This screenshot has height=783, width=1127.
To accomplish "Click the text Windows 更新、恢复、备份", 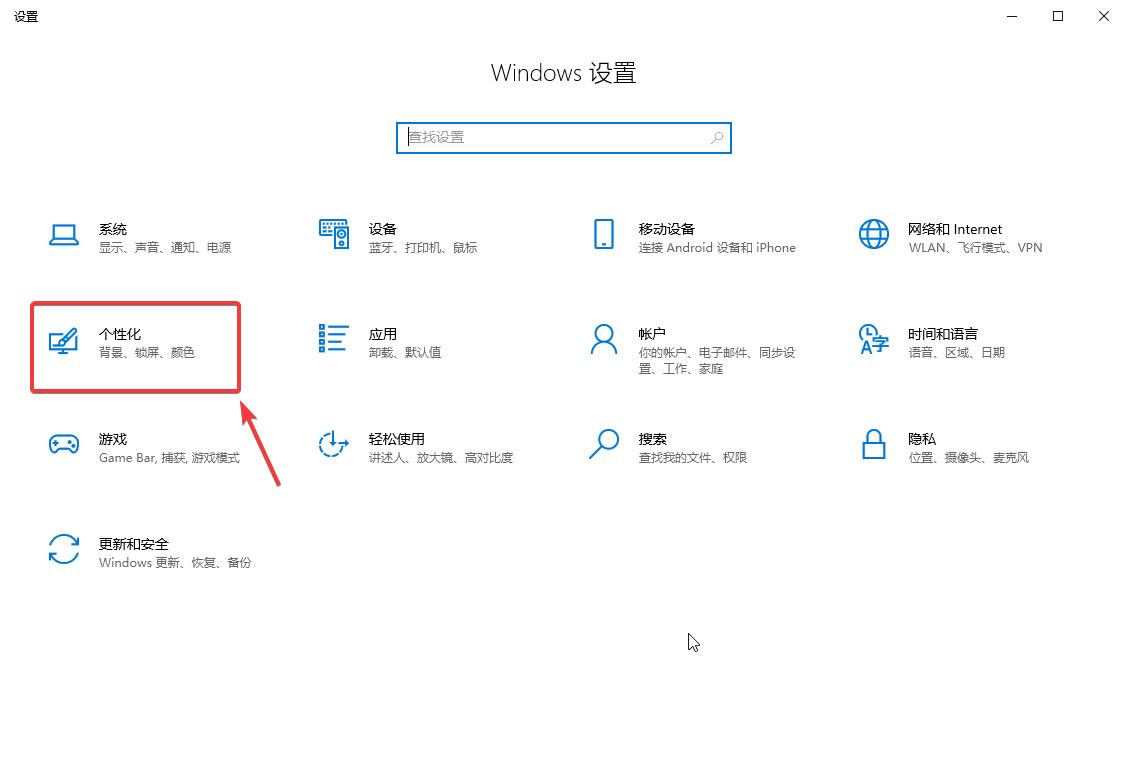I will coord(175,563).
